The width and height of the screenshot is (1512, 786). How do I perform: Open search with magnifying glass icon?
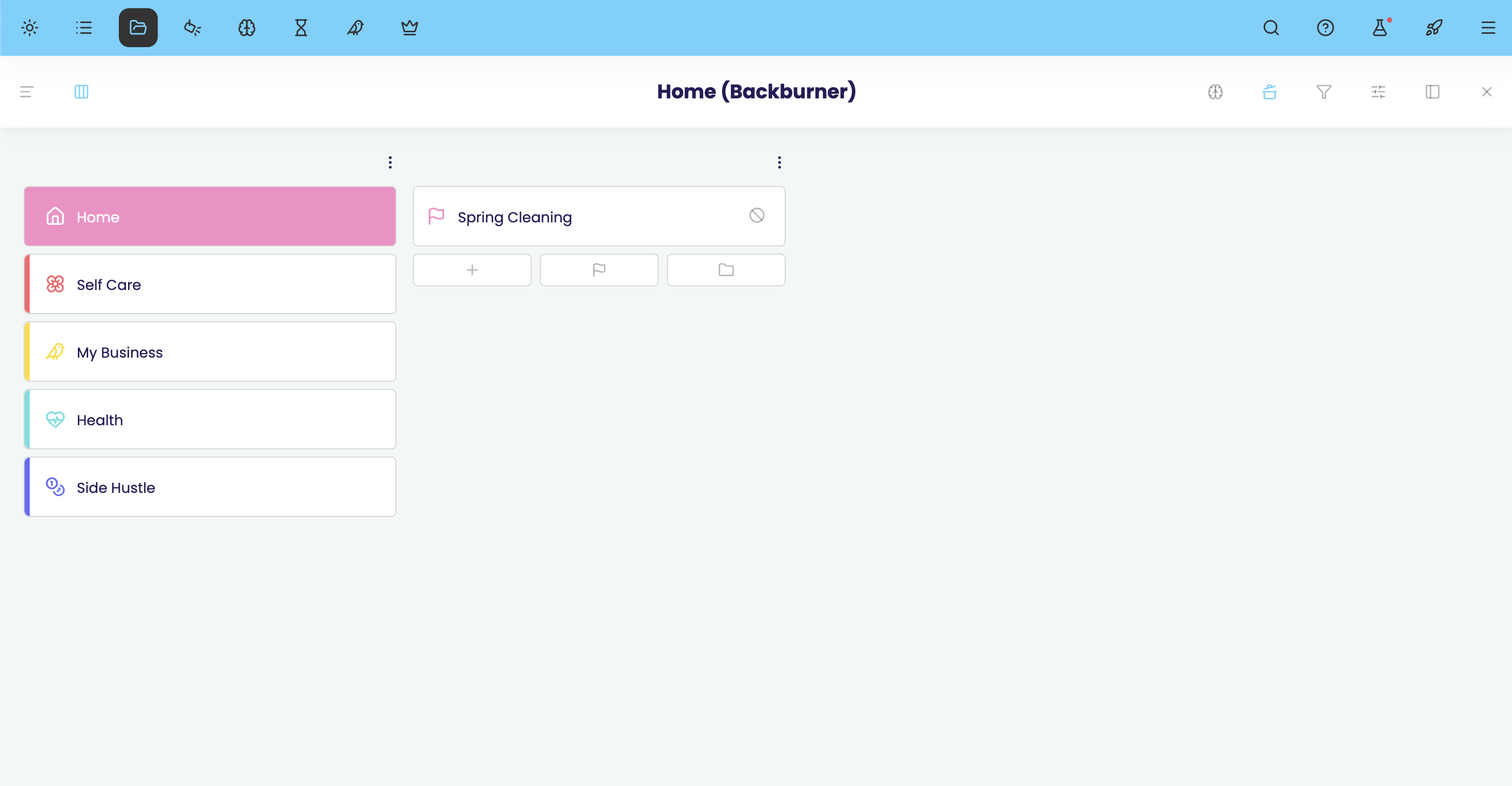click(x=1271, y=28)
